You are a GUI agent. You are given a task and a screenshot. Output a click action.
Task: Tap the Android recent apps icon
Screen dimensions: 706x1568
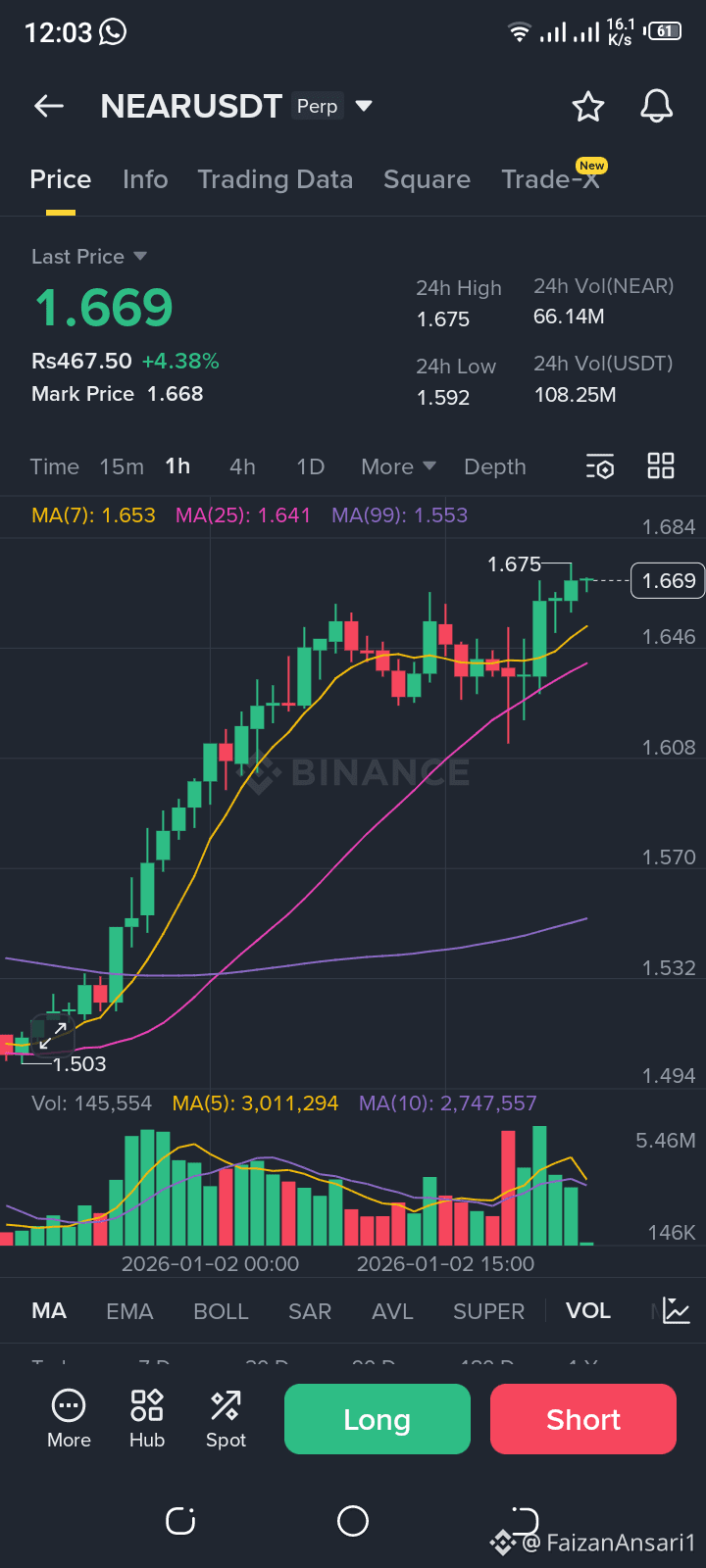(180, 1521)
